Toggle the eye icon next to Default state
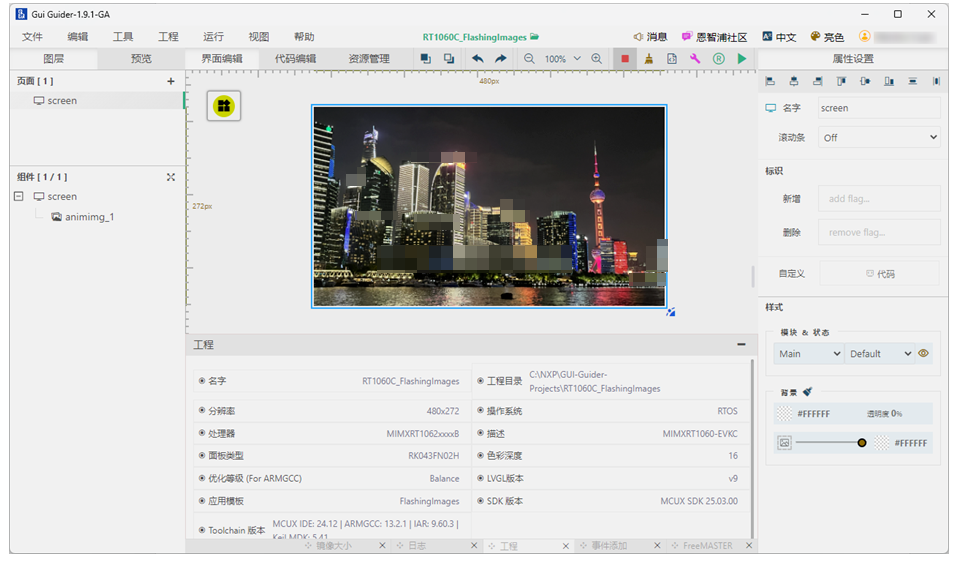Screen dimensions: 970x562 (x=924, y=353)
